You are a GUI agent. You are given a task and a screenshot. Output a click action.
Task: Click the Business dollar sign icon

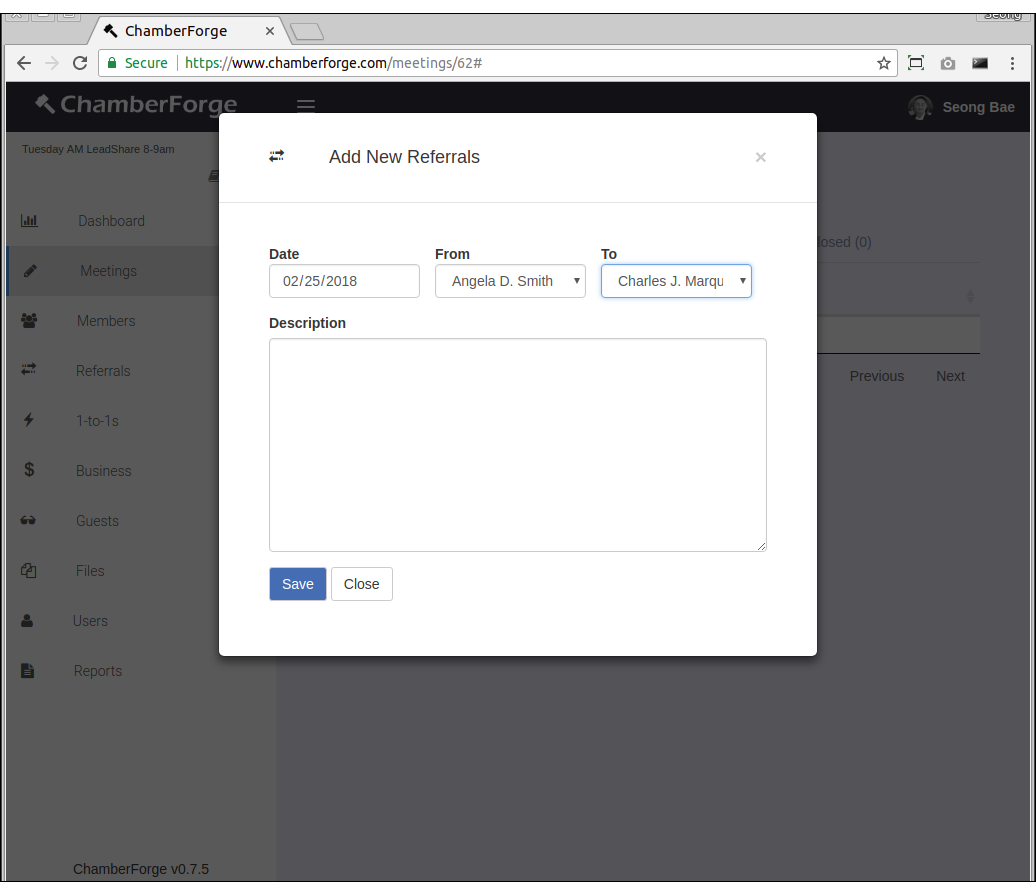point(29,470)
